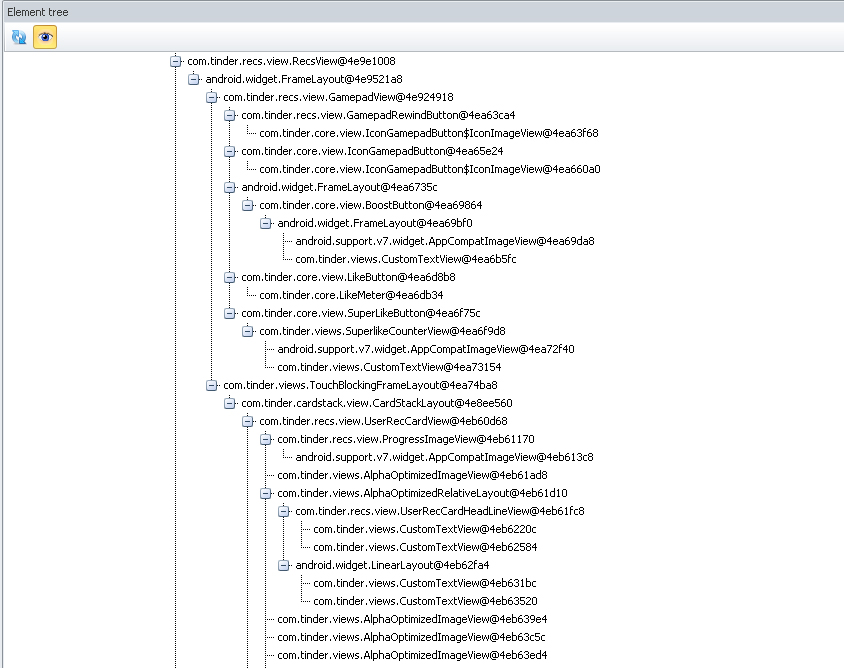Select the AppCompatImageView@4eb613c8 row
The width and height of the screenshot is (844, 668).
(x=445, y=457)
